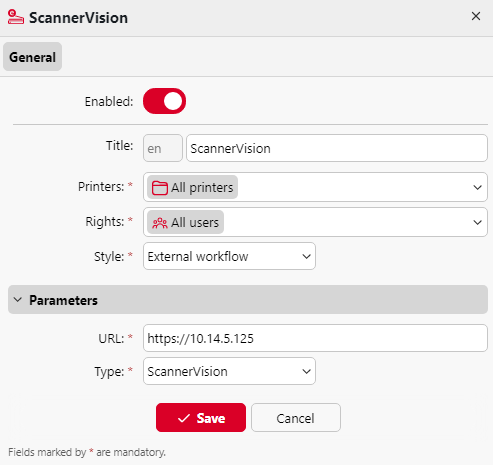Save the terminal action settings
Image resolution: width=493 pixels, height=465 pixels.
tap(201, 418)
